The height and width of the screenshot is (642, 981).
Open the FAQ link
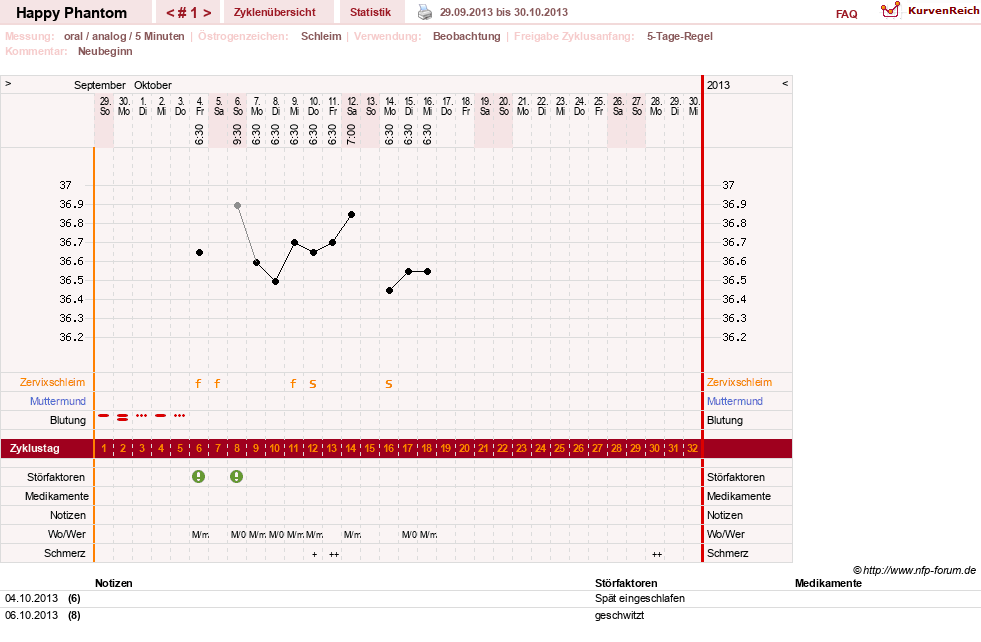pyautogui.click(x=846, y=14)
